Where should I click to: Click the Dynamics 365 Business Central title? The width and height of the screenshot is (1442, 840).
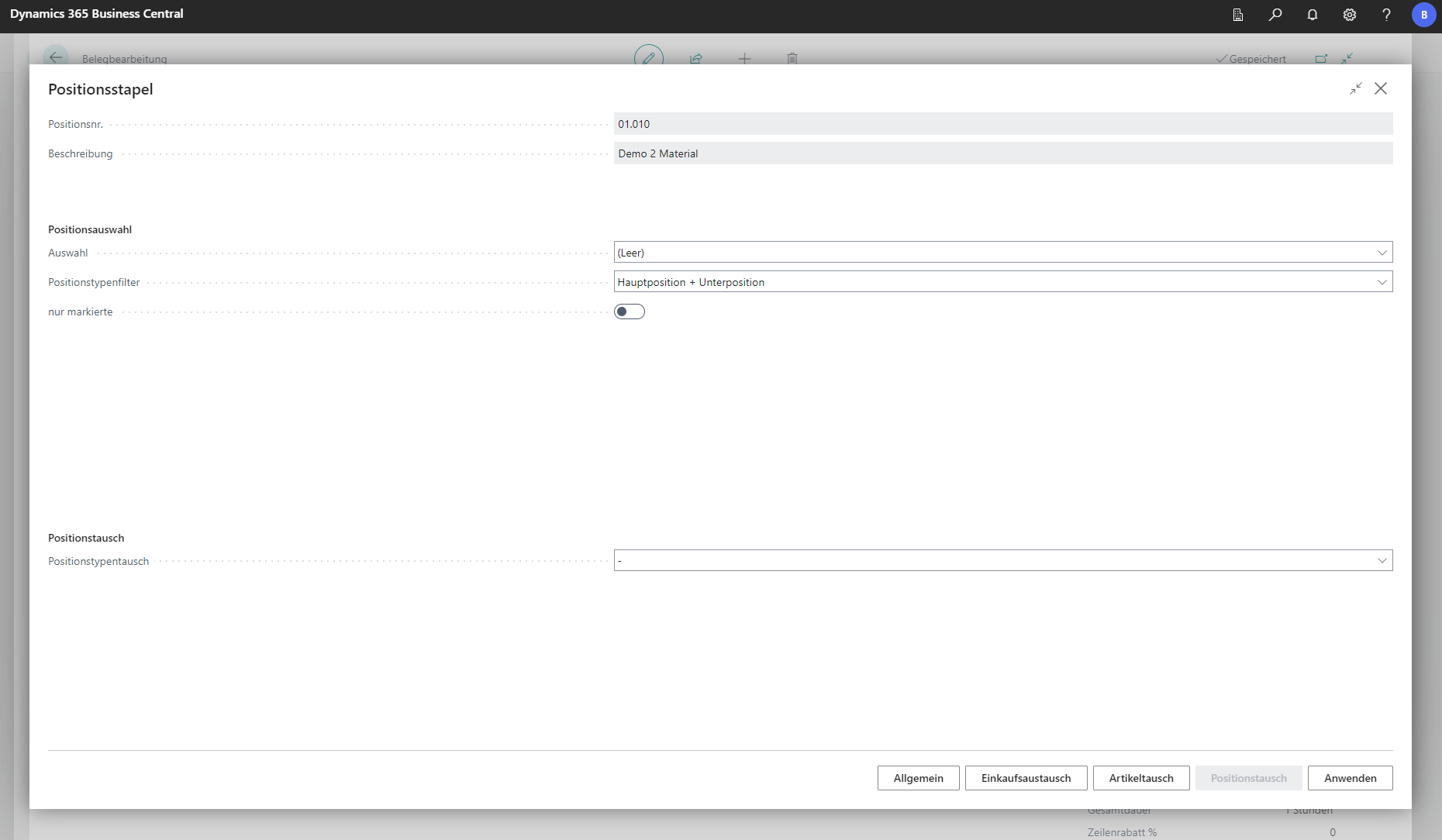(97, 14)
